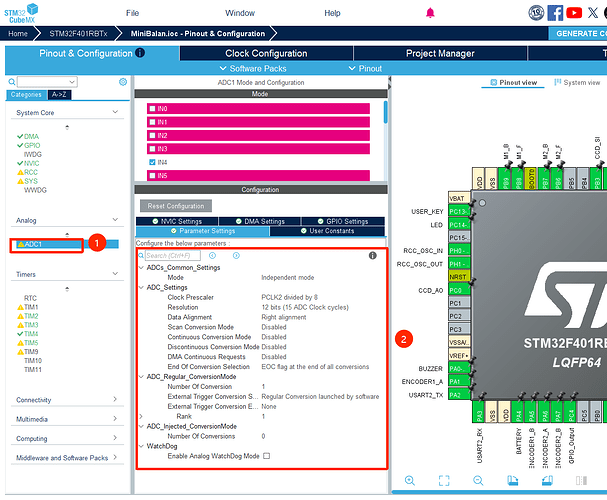Switch to System view
607x500 pixels.
tap(577, 82)
